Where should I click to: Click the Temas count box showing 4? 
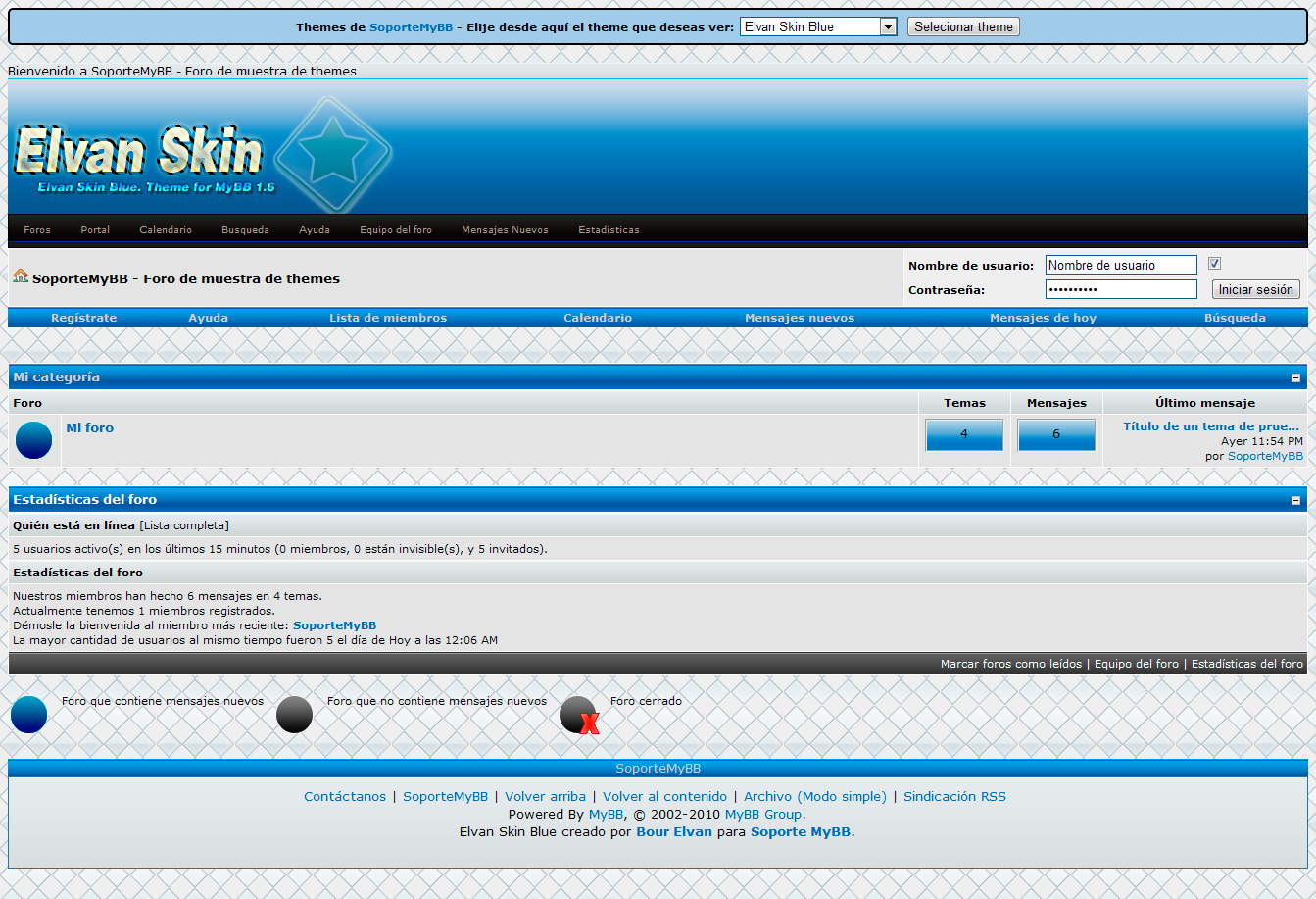tap(964, 434)
